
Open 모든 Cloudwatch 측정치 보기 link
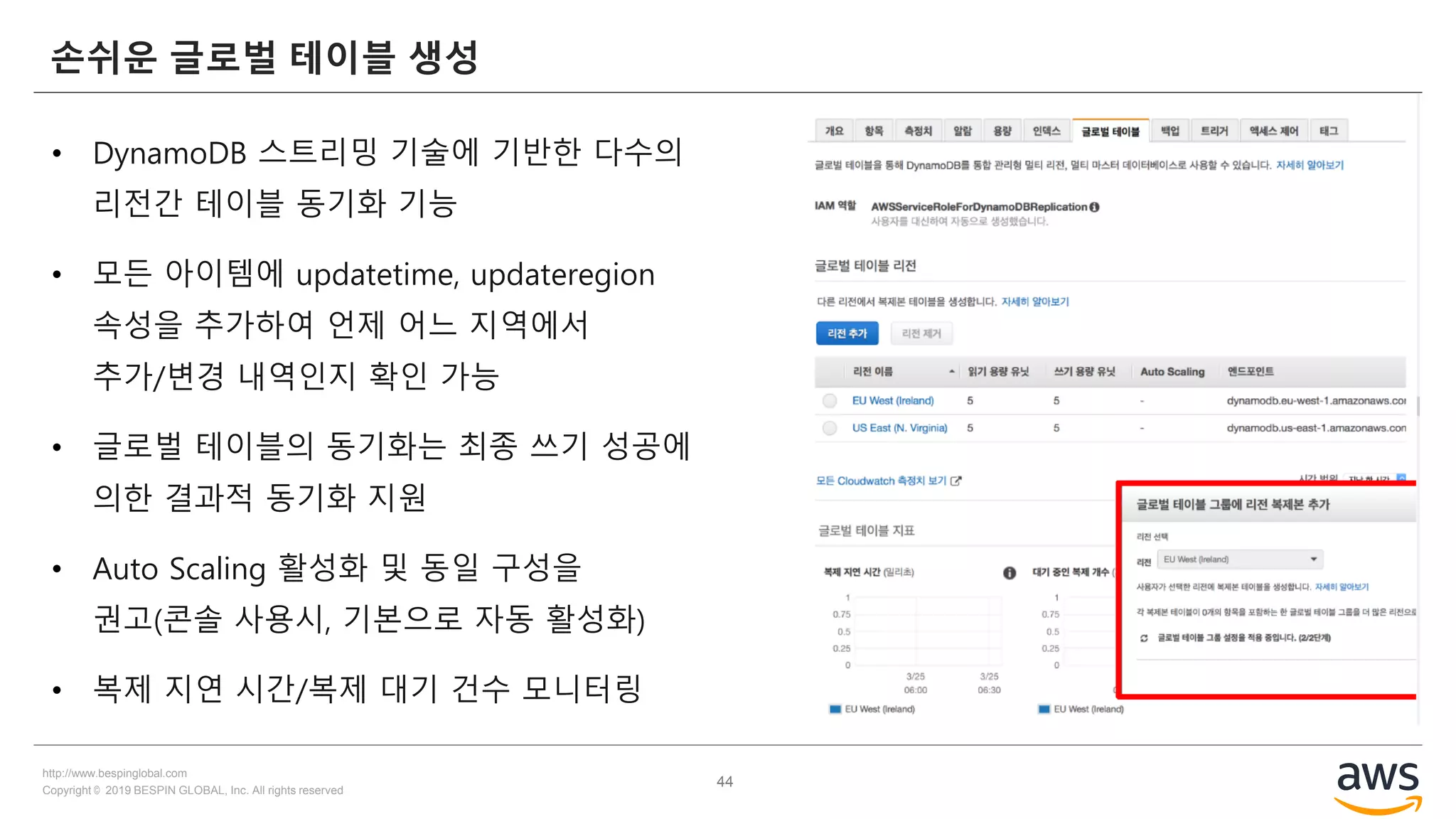889,481
